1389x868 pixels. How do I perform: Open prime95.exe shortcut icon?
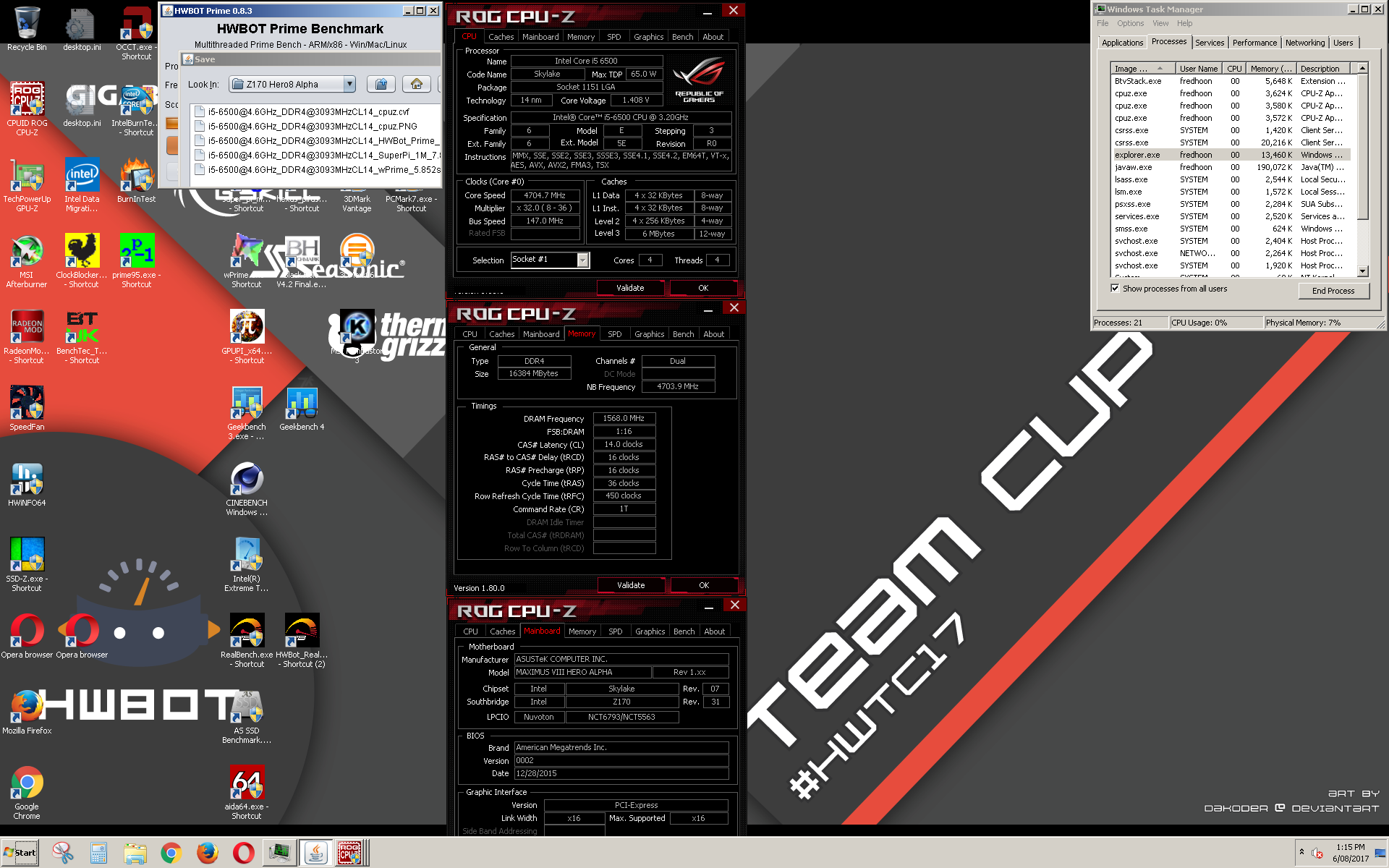click(x=136, y=261)
